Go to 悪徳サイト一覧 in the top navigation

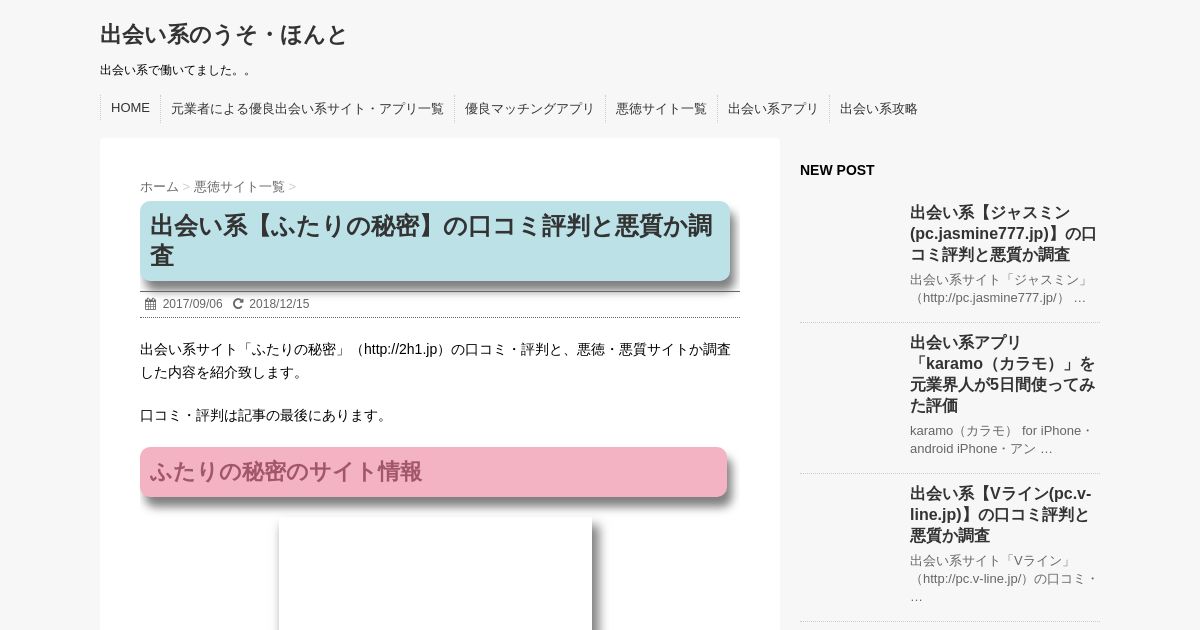(661, 109)
